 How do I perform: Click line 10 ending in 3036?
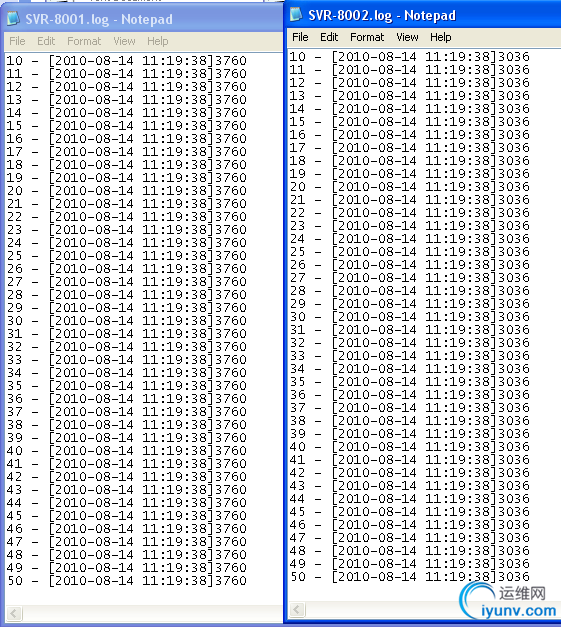[x=410, y=57]
